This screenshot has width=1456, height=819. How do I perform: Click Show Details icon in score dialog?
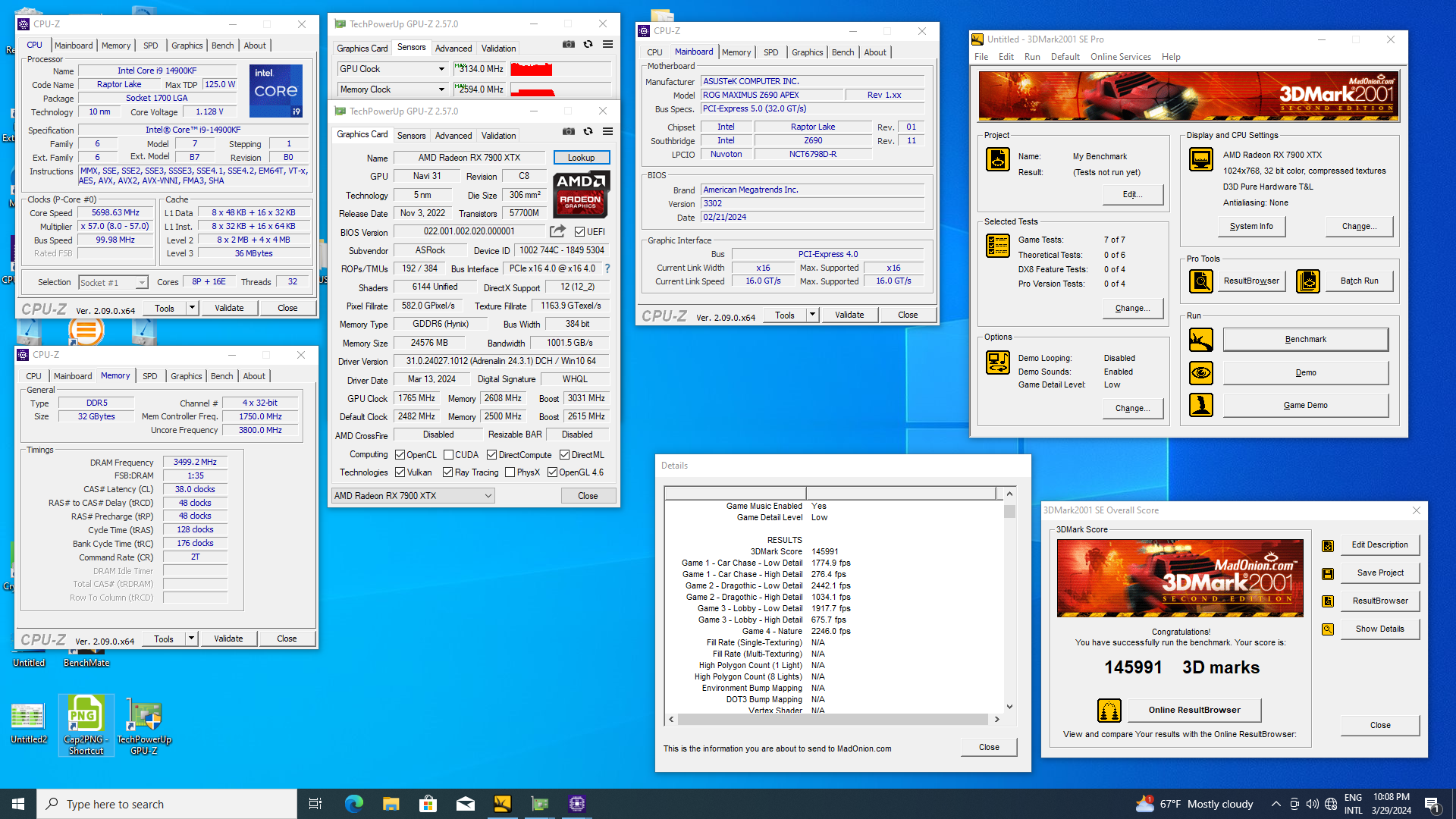point(1328,629)
